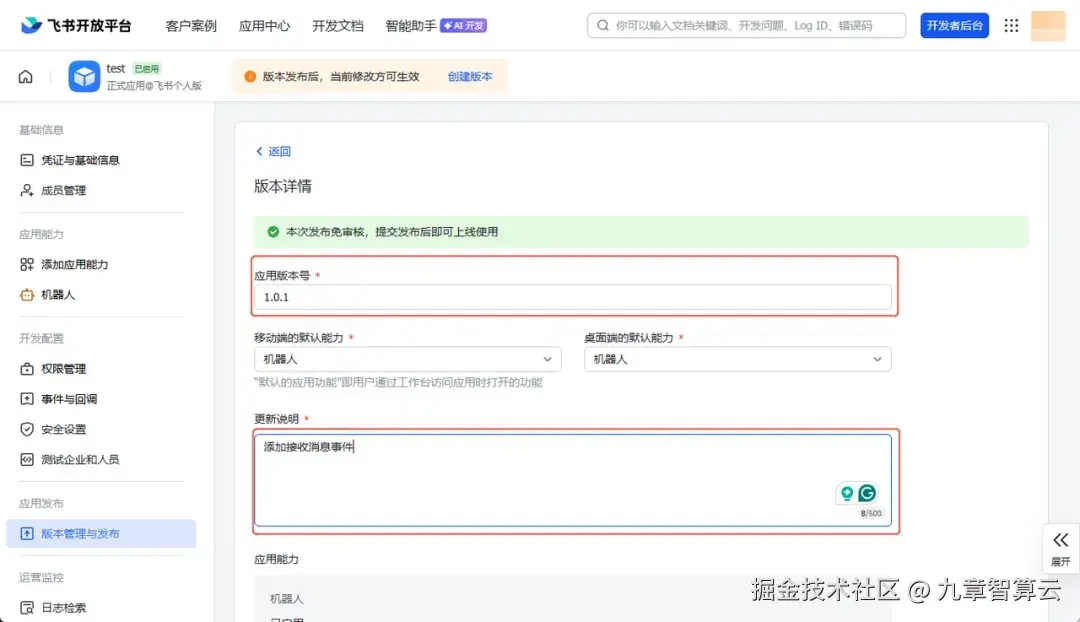Viewport: 1080px width, 622px height.
Task: Click the 创建版本 link
Action: pos(470,76)
